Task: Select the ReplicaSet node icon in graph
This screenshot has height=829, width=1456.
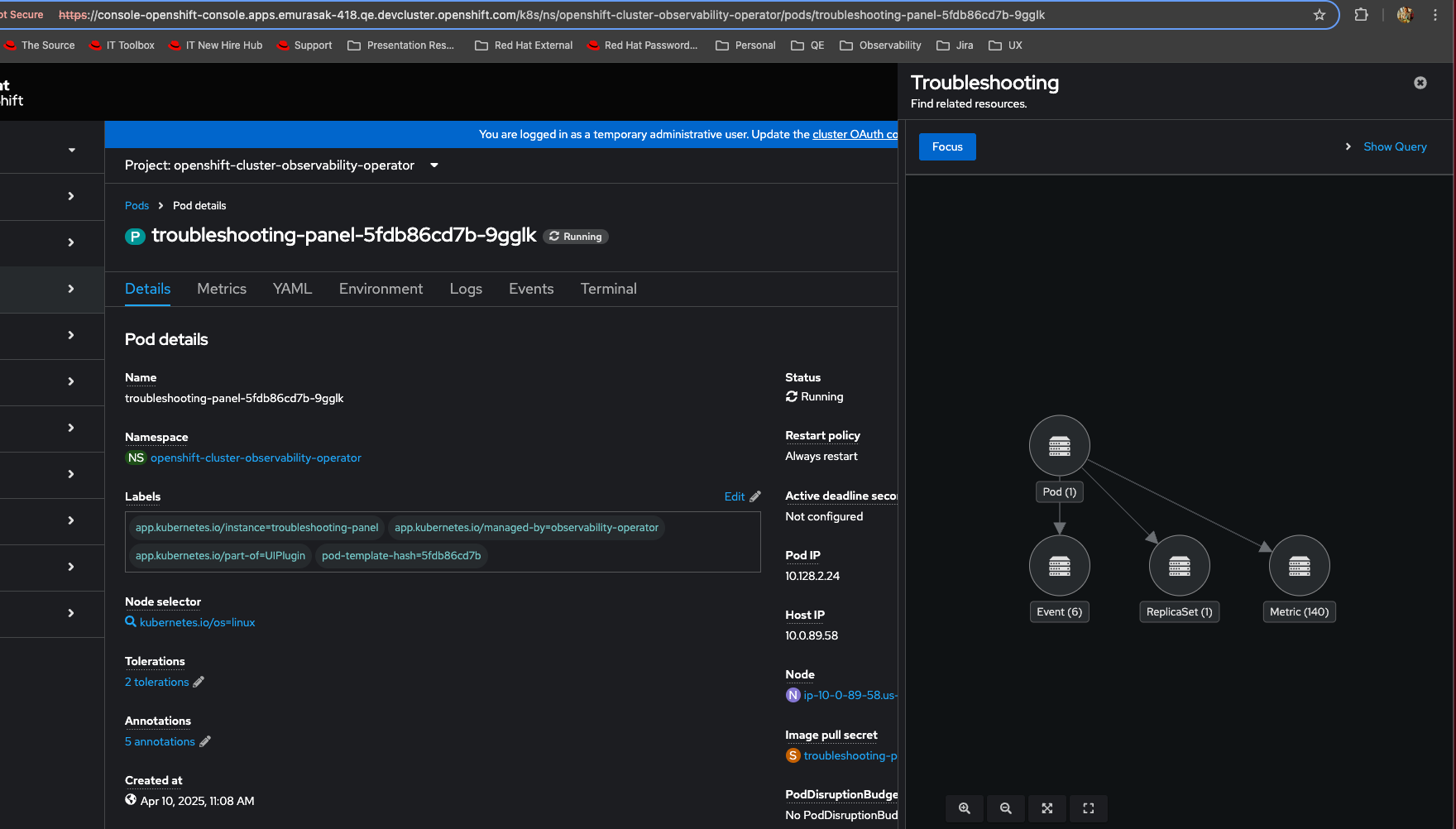Action: pos(1180,566)
